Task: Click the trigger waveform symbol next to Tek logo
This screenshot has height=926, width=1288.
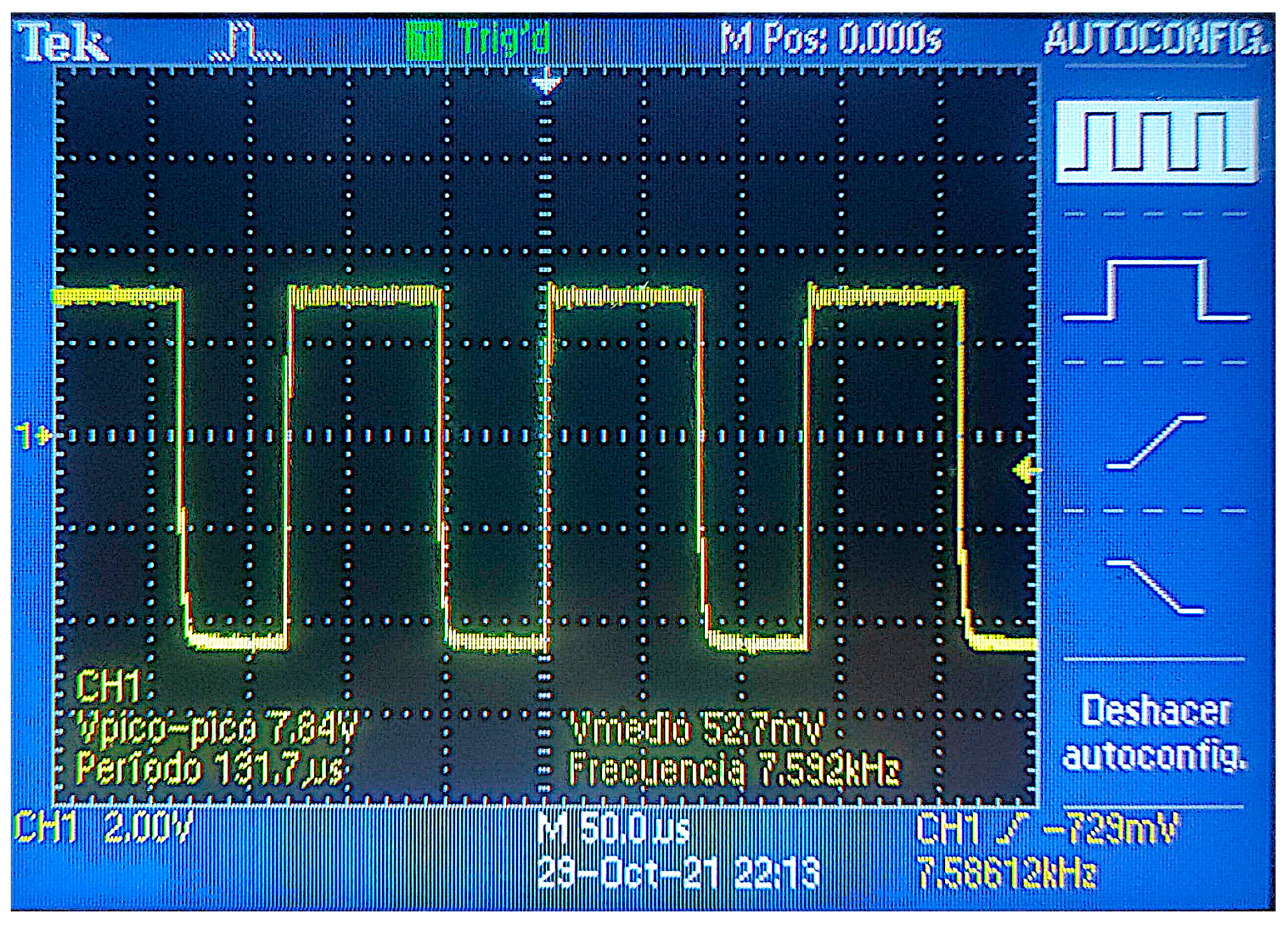Action: [x=244, y=39]
